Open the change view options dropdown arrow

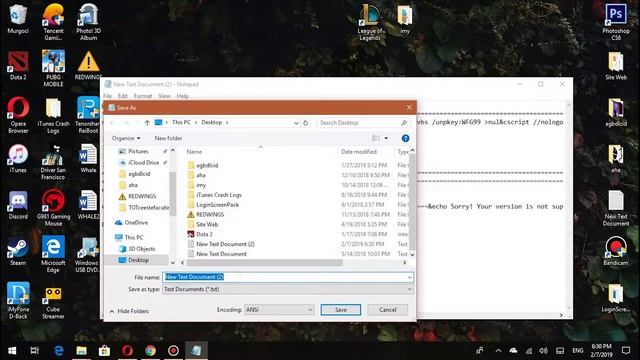coord(386,138)
